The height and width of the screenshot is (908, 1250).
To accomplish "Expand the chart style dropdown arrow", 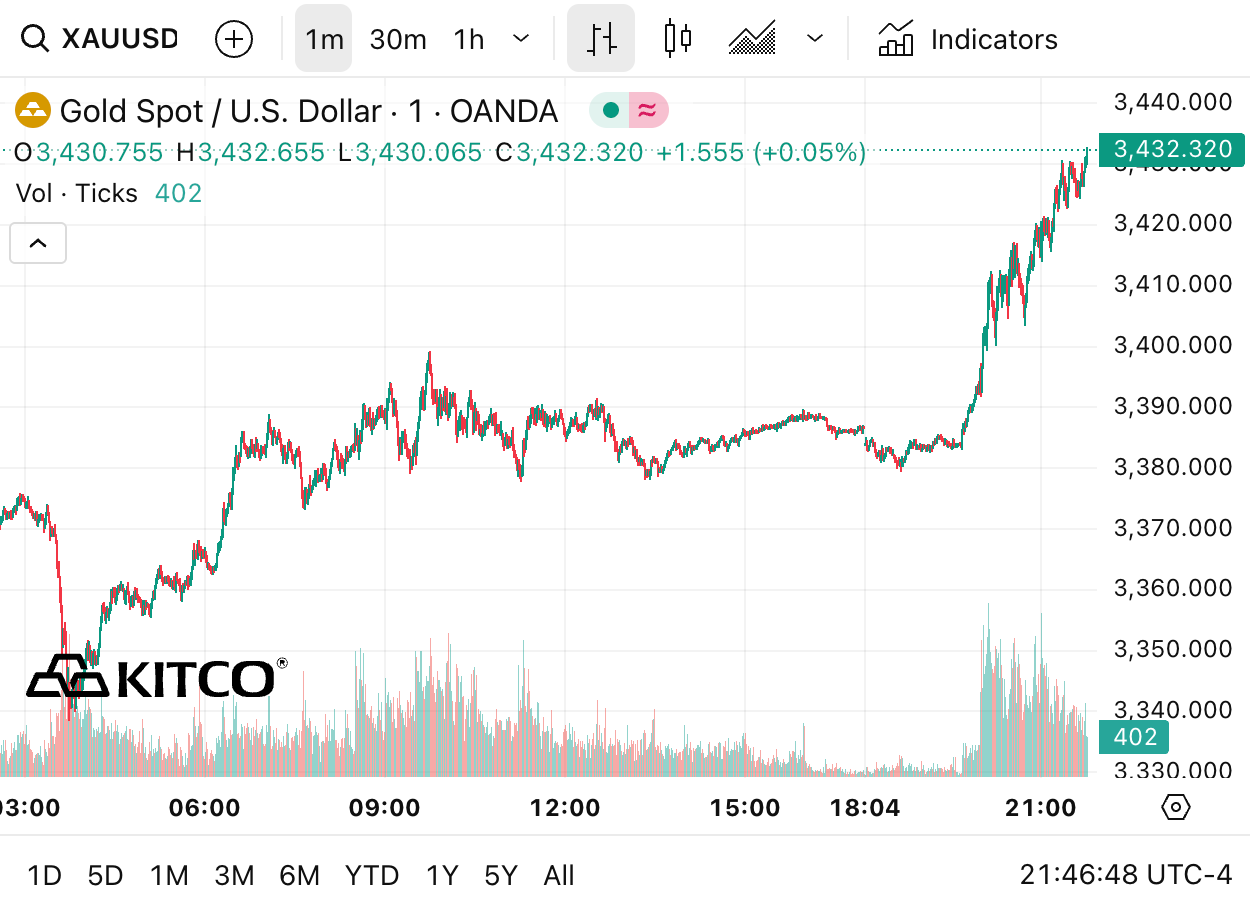I will point(815,39).
